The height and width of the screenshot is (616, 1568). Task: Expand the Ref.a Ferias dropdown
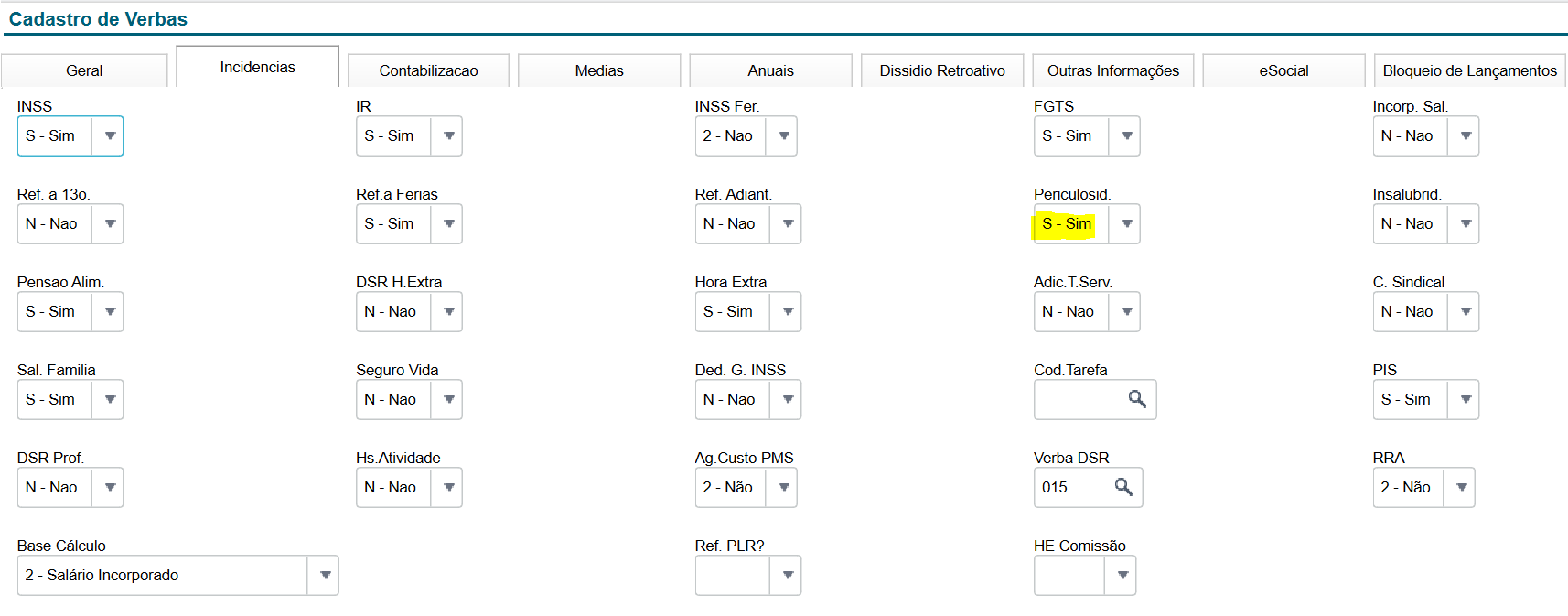(448, 223)
